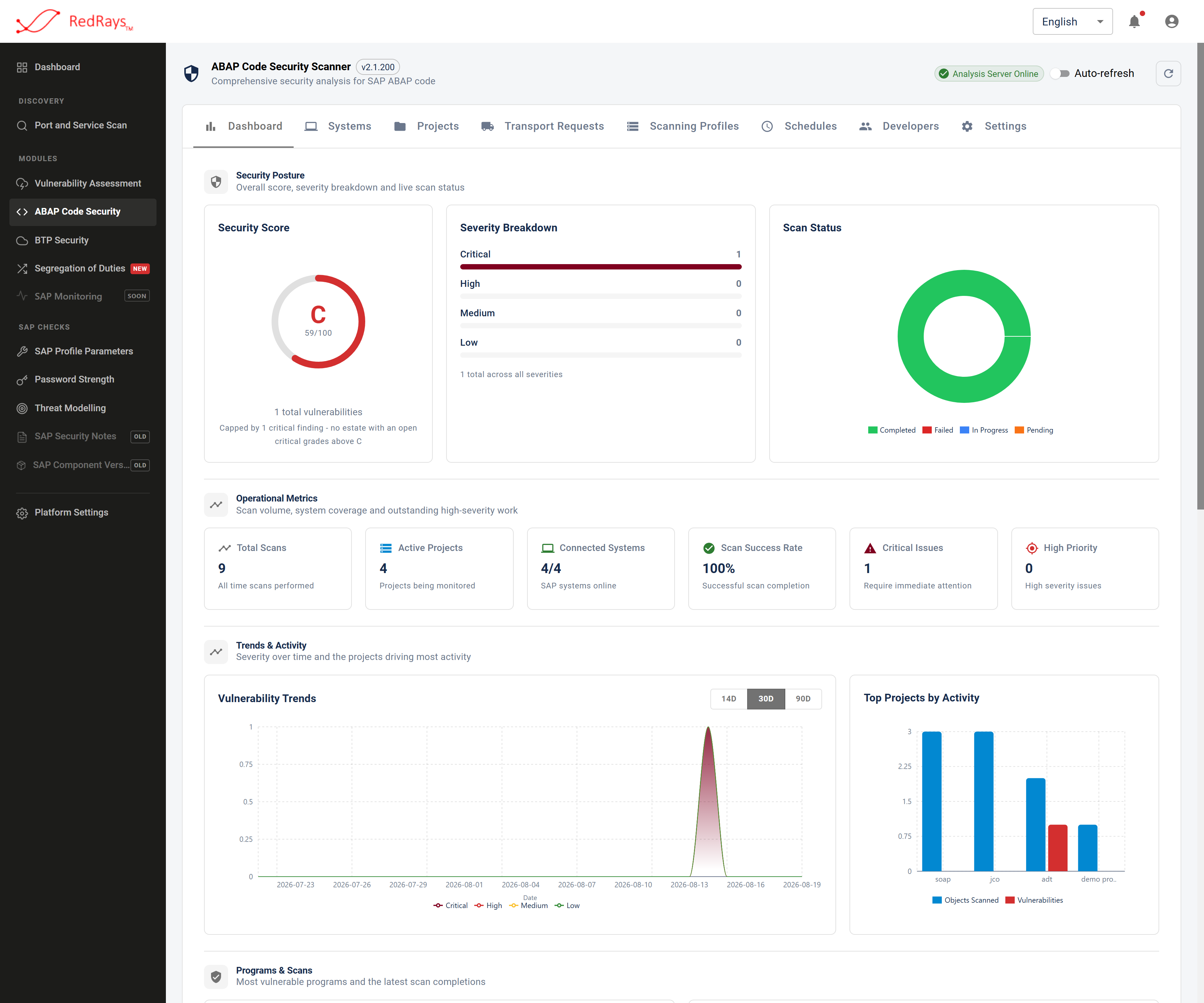Image resolution: width=1204 pixels, height=1003 pixels.
Task: Open the Transport Requests tab
Action: (543, 126)
